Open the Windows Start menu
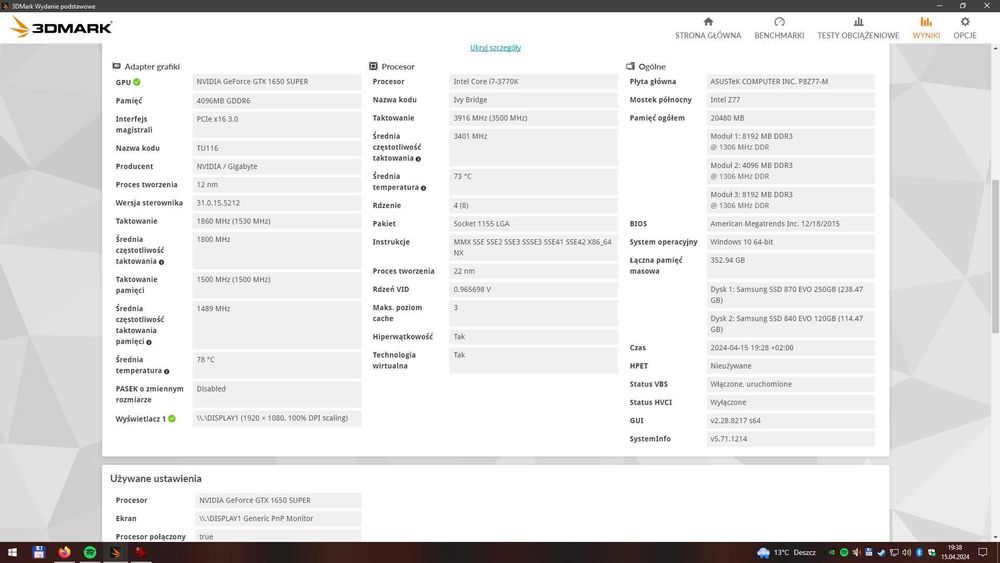Viewport: 1000px width, 563px height. pos(11,552)
